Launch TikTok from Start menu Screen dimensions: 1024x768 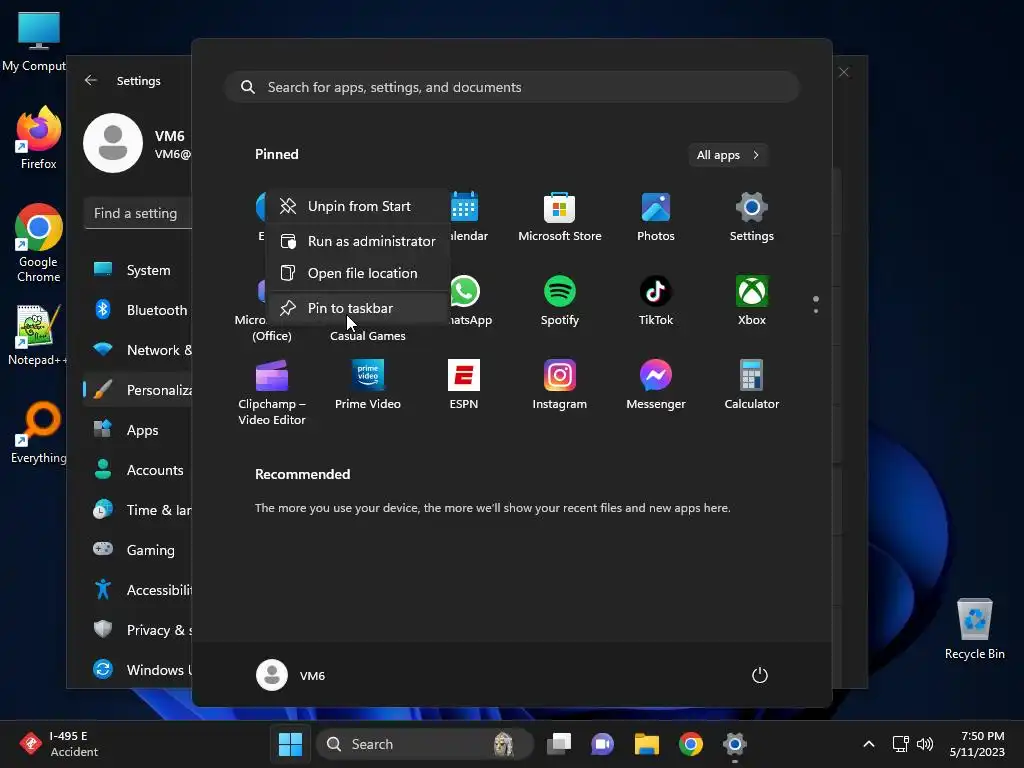(x=656, y=301)
